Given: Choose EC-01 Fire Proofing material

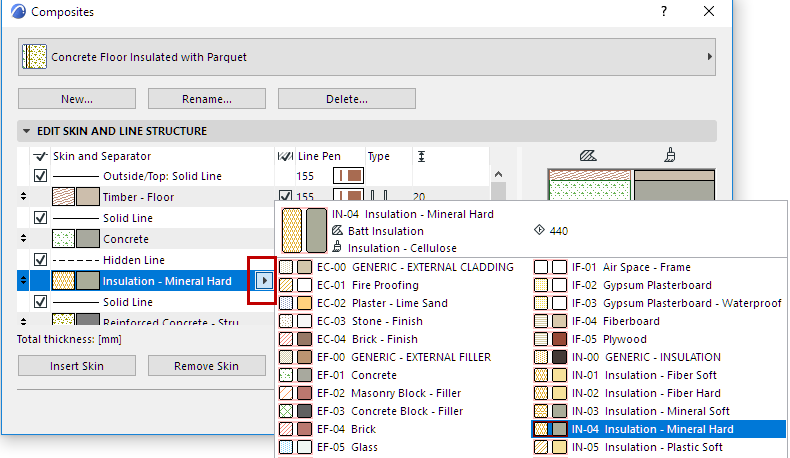Looking at the screenshot, I should pyautogui.click(x=404, y=285).
